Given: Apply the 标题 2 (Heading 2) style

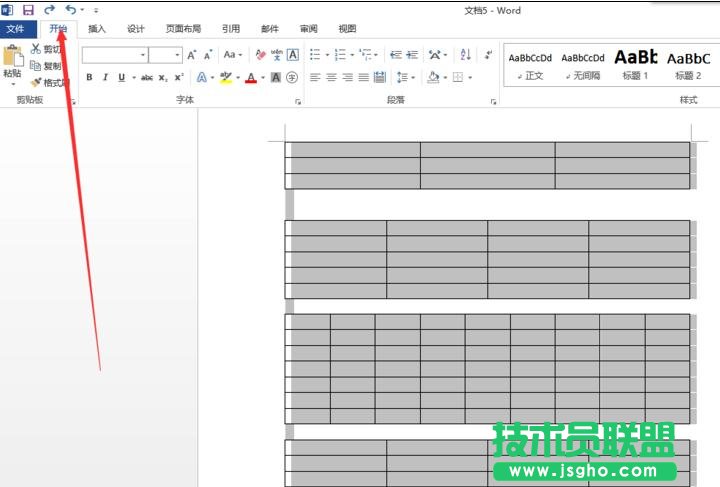Looking at the screenshot, I should point(688,65).
